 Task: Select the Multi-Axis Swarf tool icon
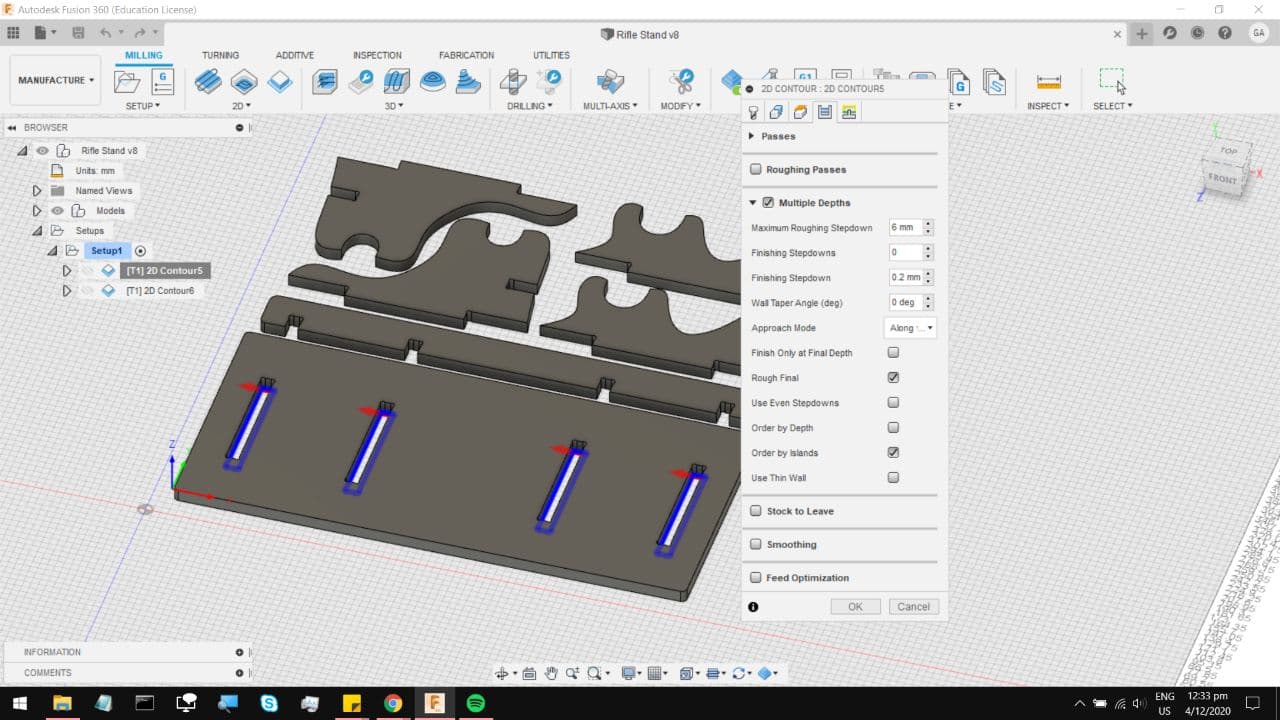pos(610,82)
